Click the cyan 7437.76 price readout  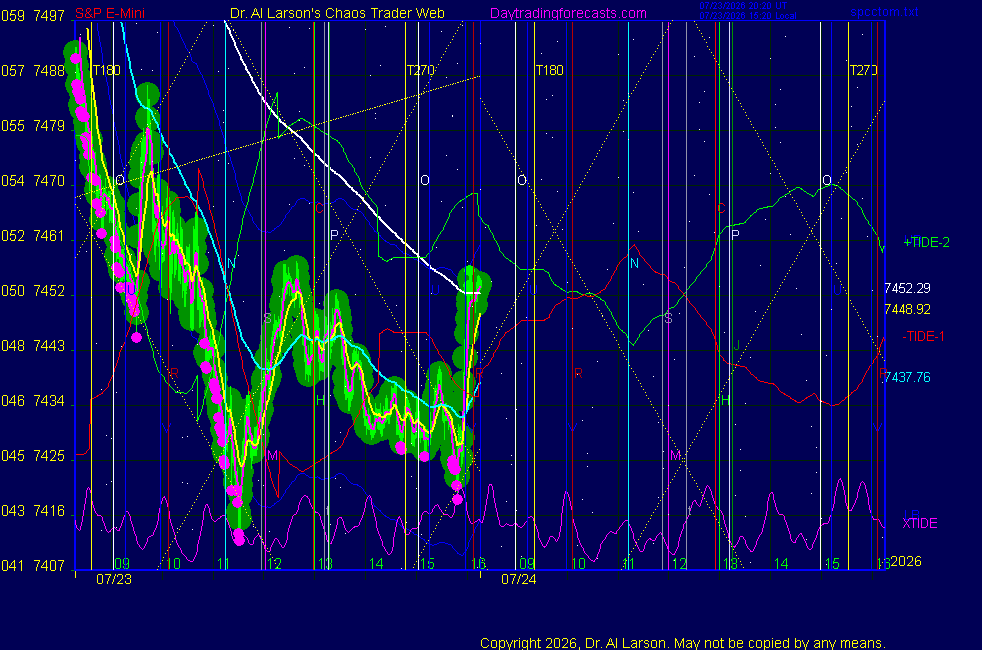coord(907,377)
